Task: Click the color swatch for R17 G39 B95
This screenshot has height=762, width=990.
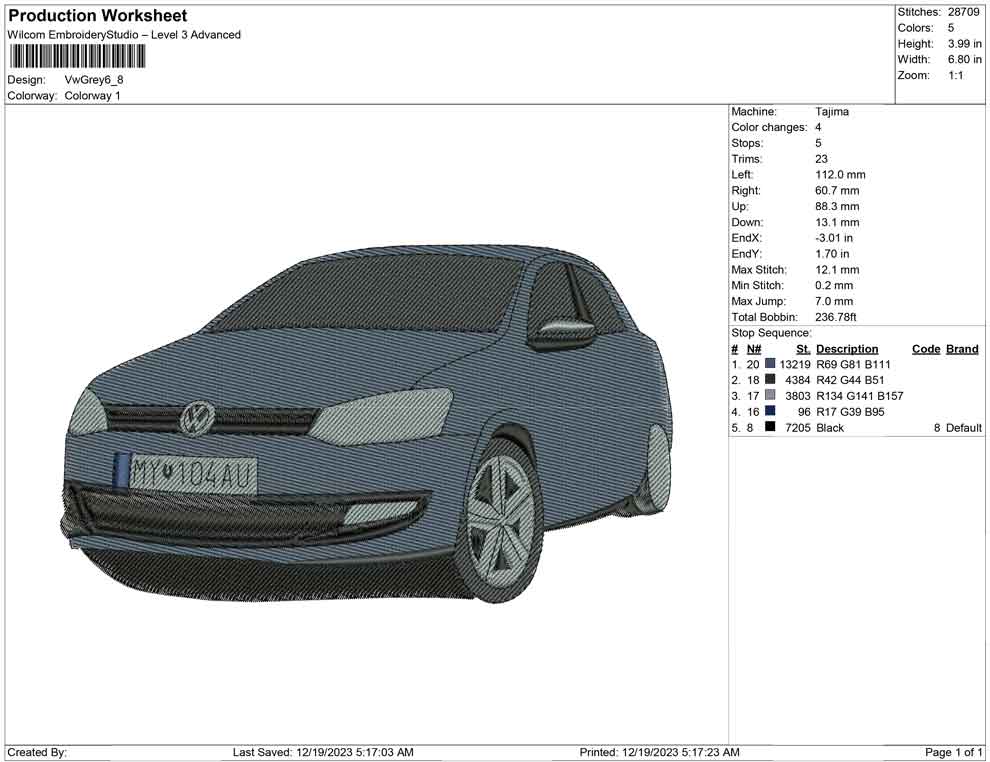Action: click(x=770, y=410)
